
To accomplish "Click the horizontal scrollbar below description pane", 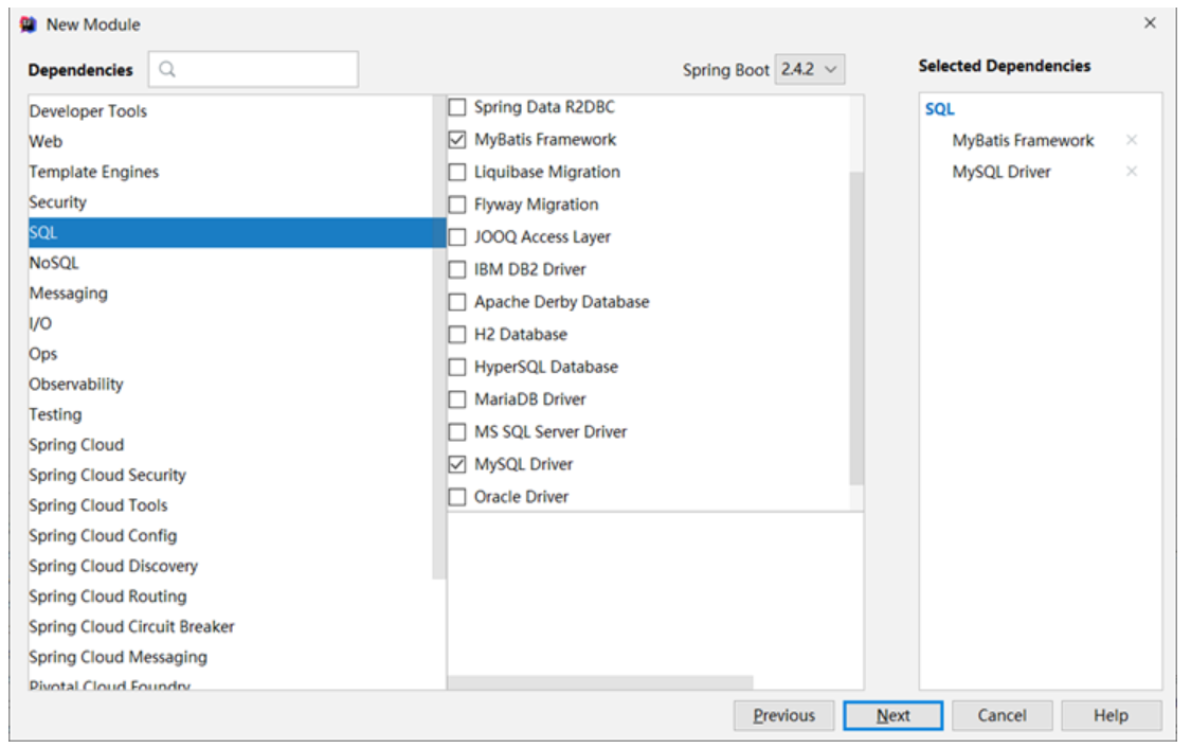I will click(x=600, y=682).
